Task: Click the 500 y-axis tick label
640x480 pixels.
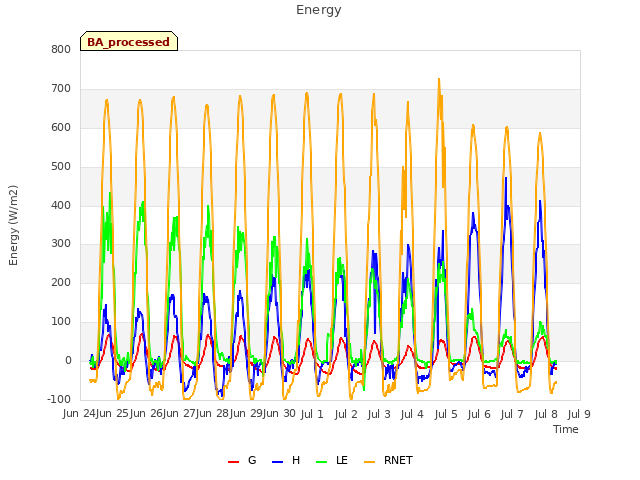Action: pyautogui.click(x=61, y=167)
